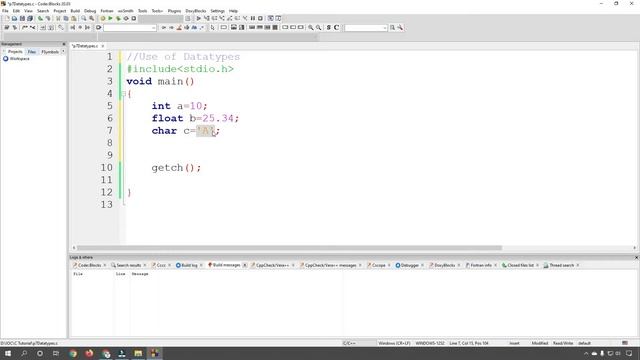640x360 pixels.
Task: Click the Zoom in icon in toolbar
Action: point(311,27)
